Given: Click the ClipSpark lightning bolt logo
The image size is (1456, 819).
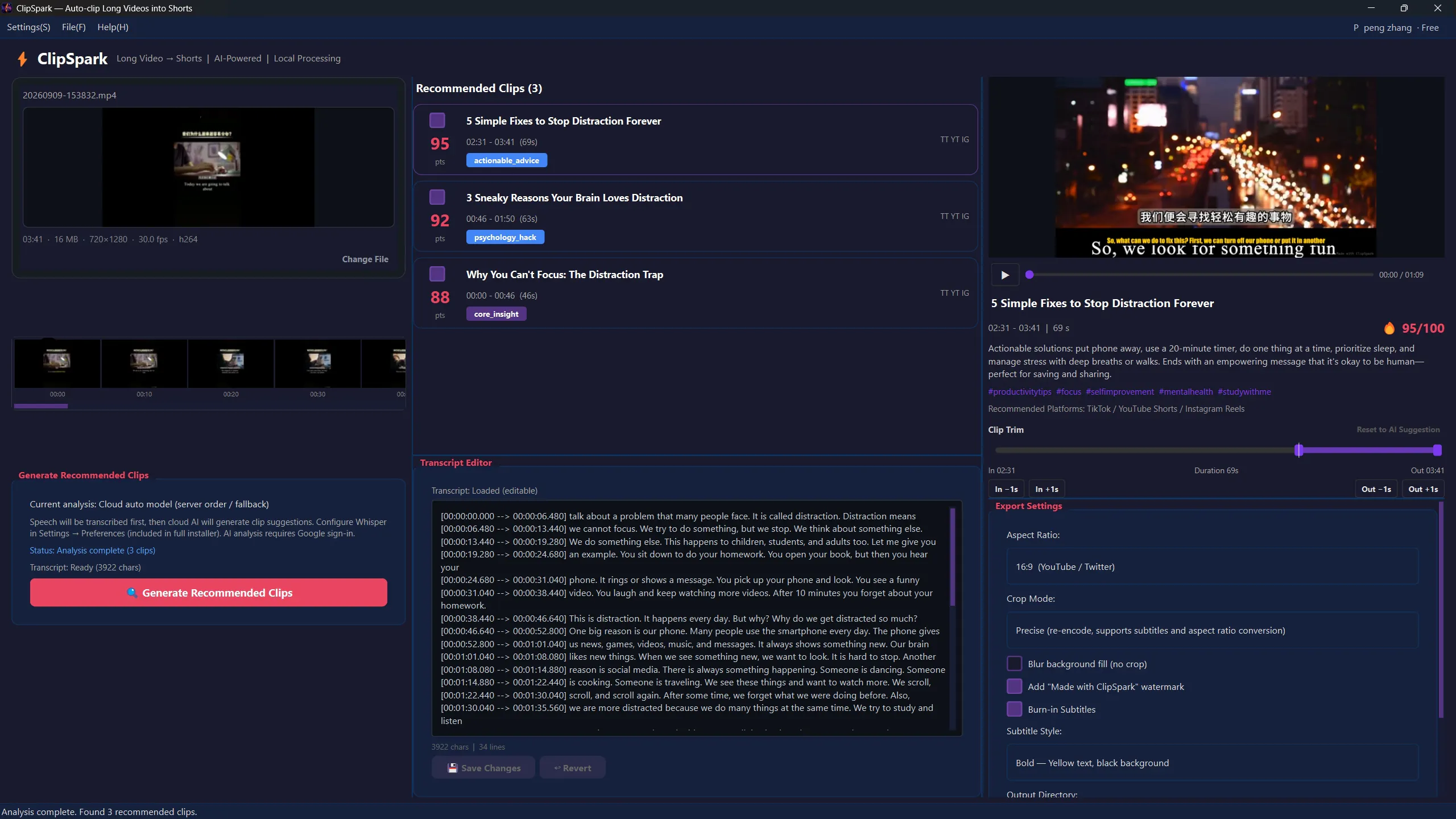Looking at the screenshot, I should 22,59.
